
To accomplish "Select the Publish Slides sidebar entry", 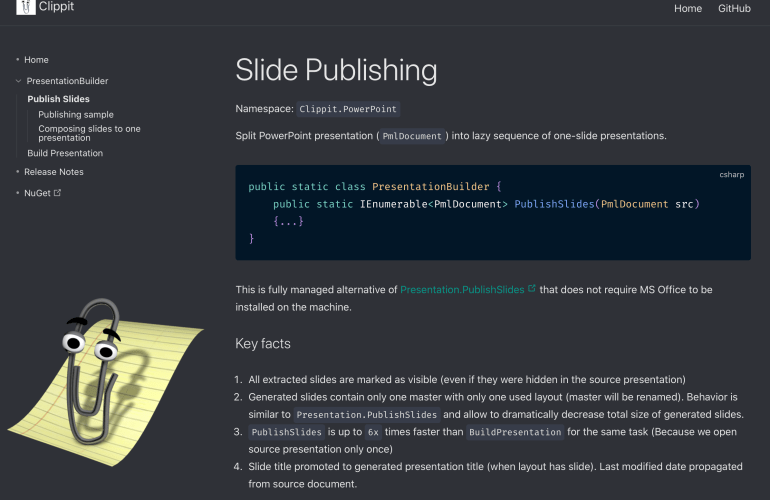I will pyautogui.click(x=58, y=99).
